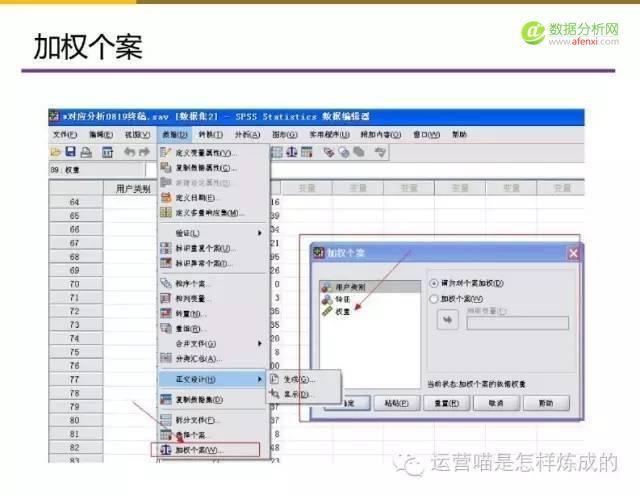Click the 复制数据属性 menu icon
Screen dimensions: 640x495
click(166, 167)
